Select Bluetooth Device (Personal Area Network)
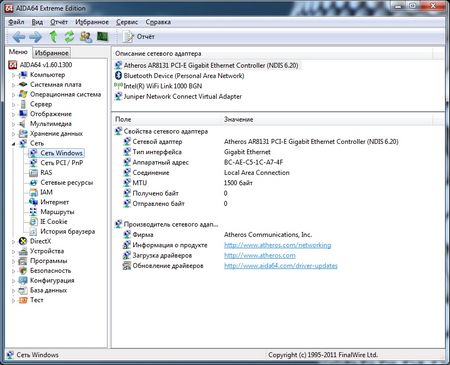The height and width of the screenshot is (365, 450). 179,76
